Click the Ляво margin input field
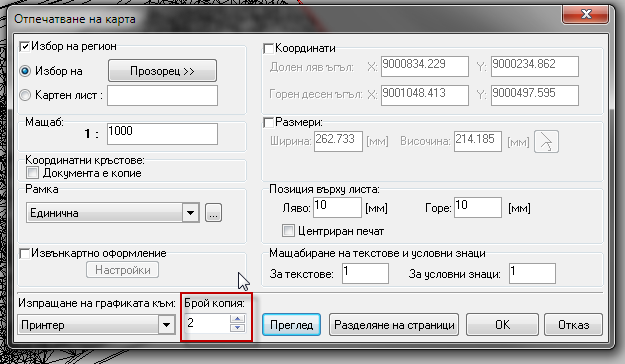The width and height of the screenshot is (625, 364). click(337, 208)
